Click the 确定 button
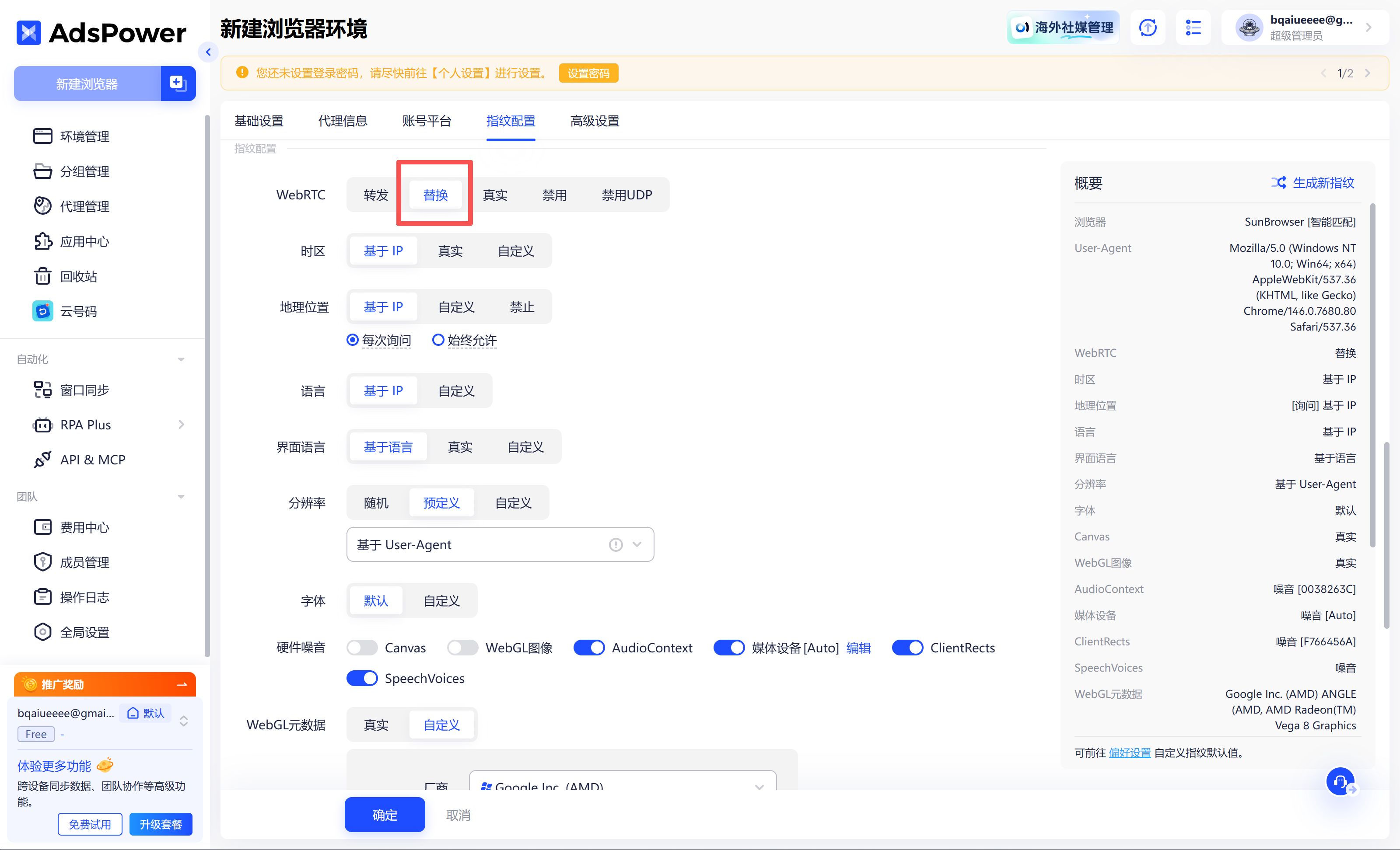Image resolution: width=1400 pixels, height=850 pixels. pyautogui.click(x=385, y=815)
